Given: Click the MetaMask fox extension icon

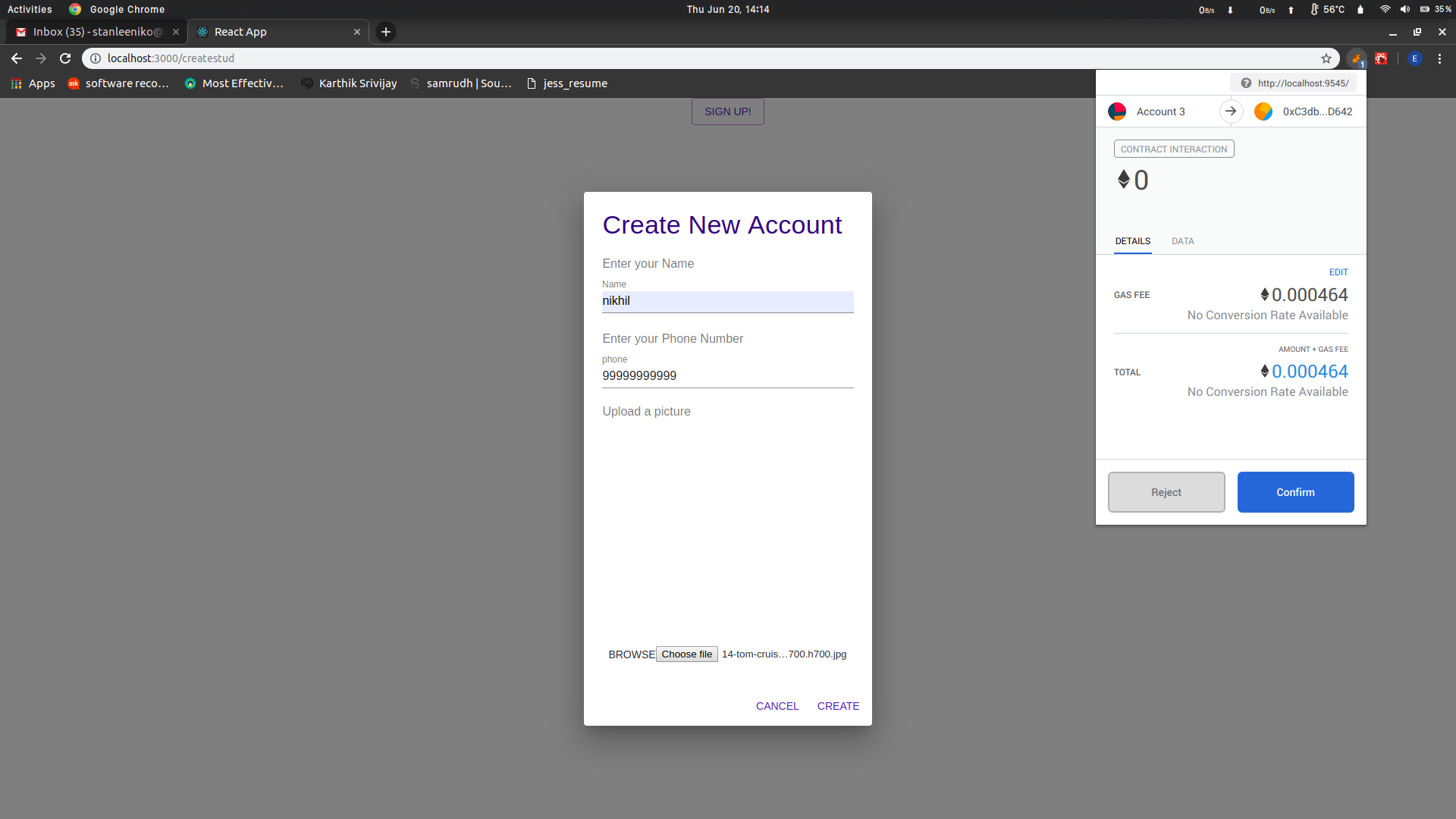Looking at the screenshot, I should point(1356,58).
